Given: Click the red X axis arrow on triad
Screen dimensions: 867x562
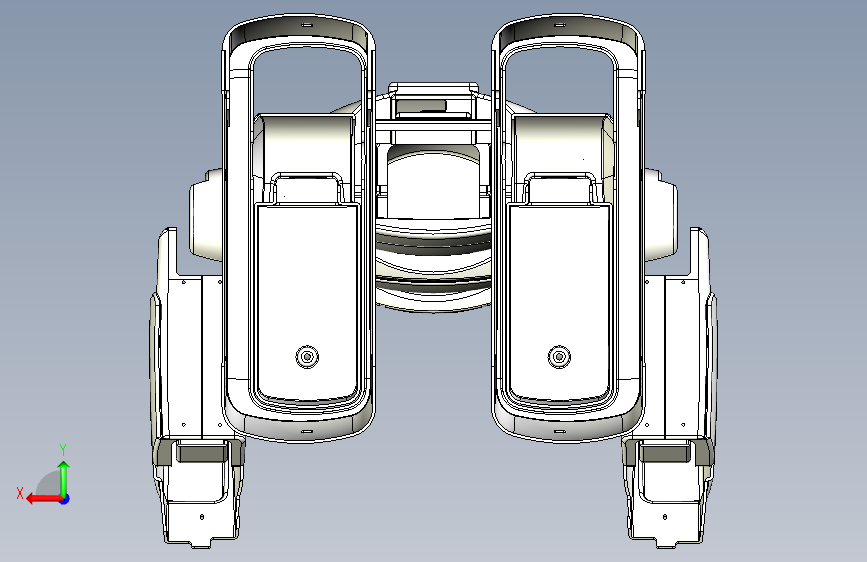Looking at the screenshot, I should tap(43, 499).
